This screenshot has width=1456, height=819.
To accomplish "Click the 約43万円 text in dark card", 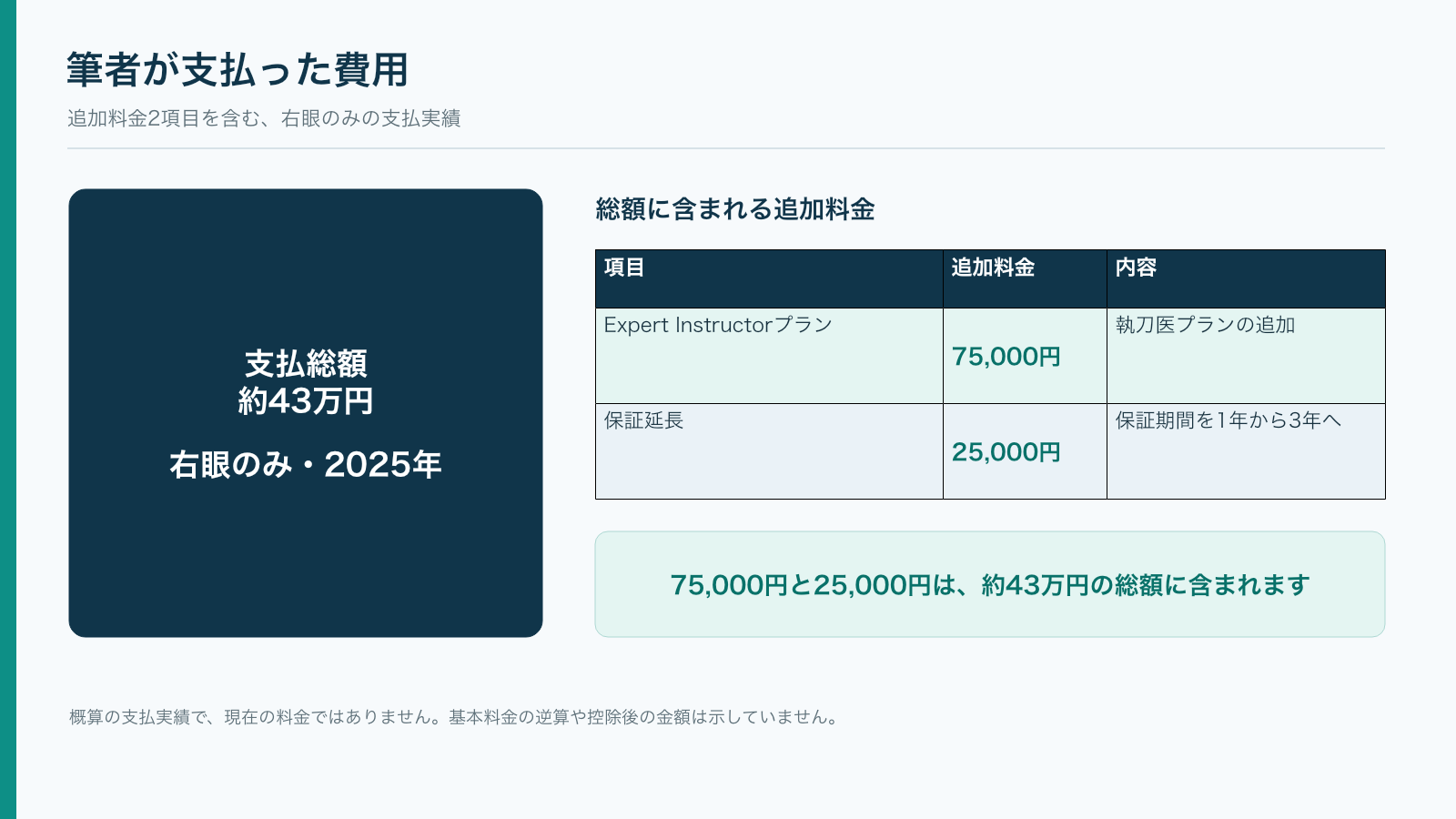I will coord(306,400).
